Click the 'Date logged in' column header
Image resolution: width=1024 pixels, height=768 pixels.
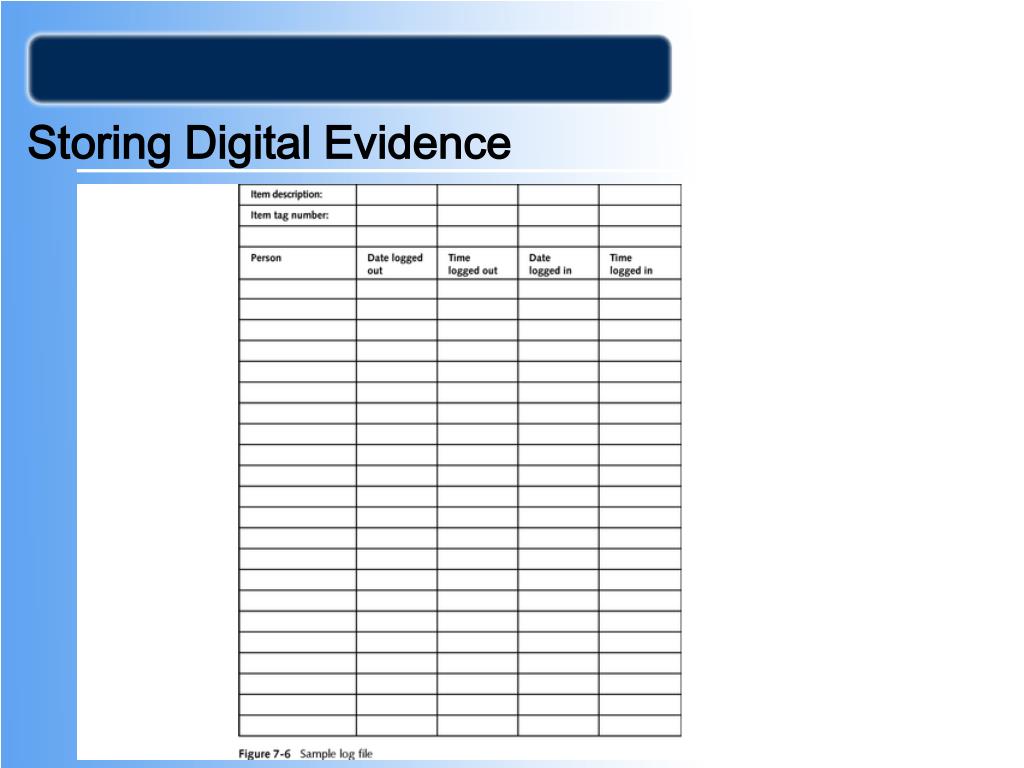point(558,263)
